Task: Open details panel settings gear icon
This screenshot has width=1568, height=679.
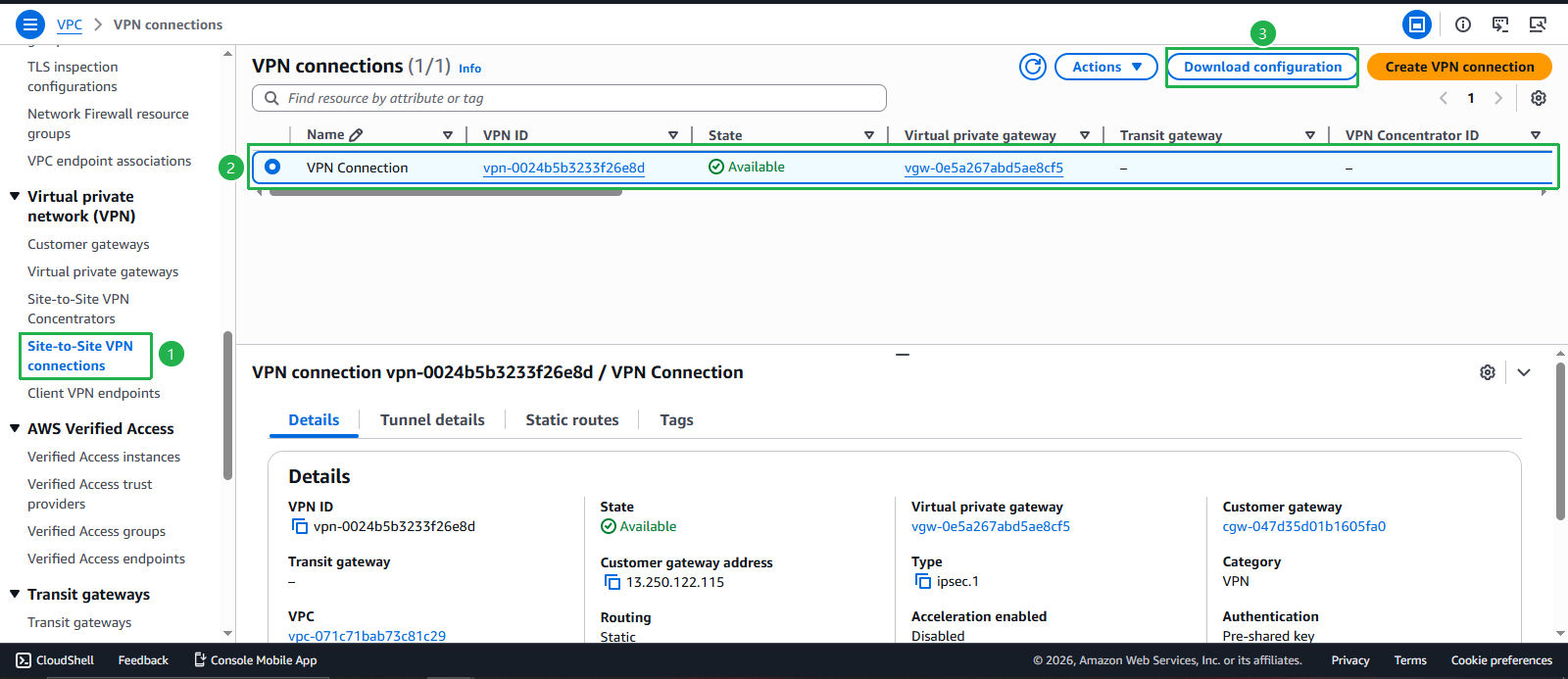Action: (1488, 372)
